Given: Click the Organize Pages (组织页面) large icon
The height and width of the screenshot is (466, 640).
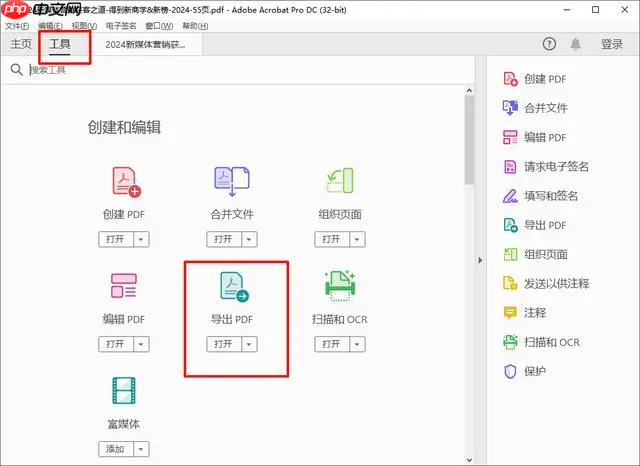Looking at the screenshot, I should point(340,181).
